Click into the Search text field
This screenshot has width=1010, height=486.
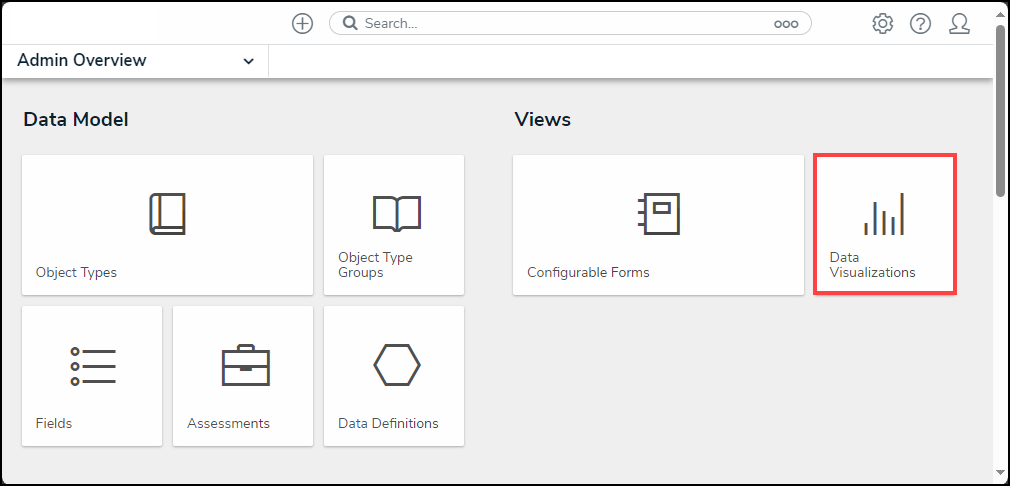click(560, 23)
